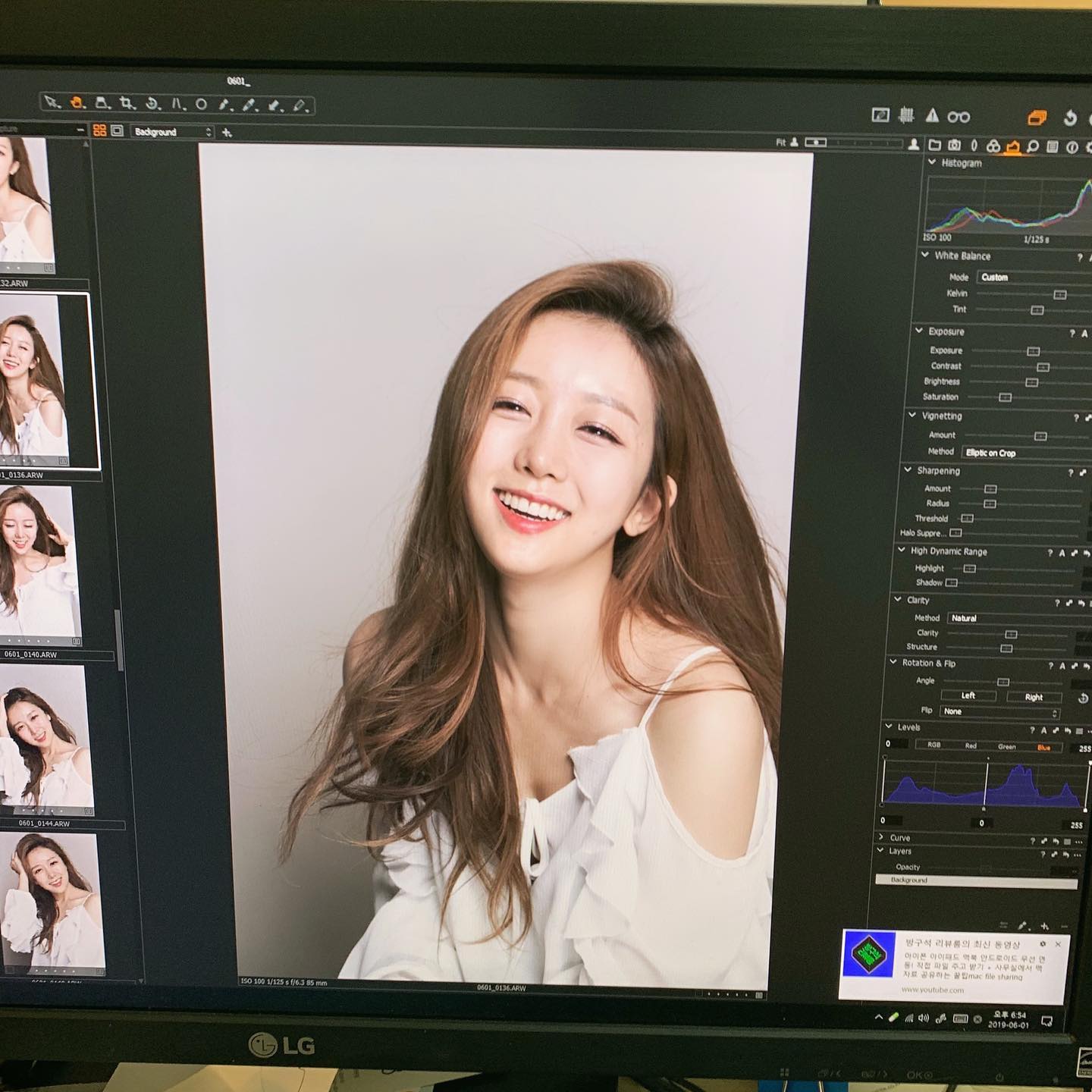Expand the Curve panel

[881, 837]
